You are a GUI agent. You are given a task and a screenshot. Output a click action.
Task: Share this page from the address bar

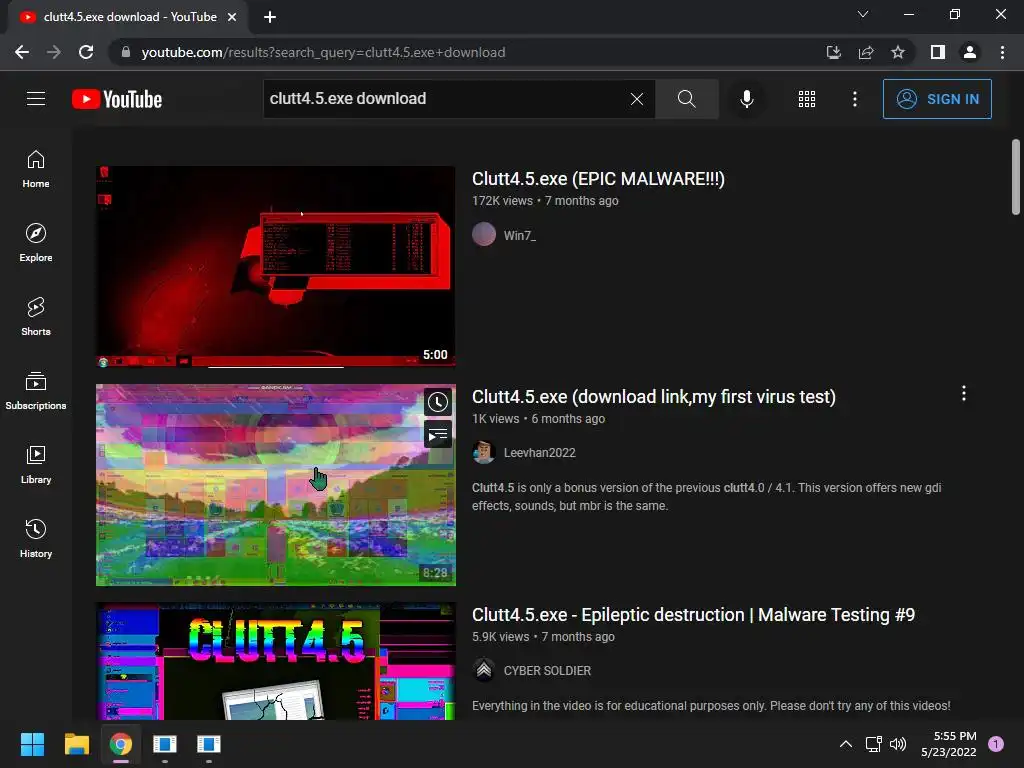coord(866,52)
